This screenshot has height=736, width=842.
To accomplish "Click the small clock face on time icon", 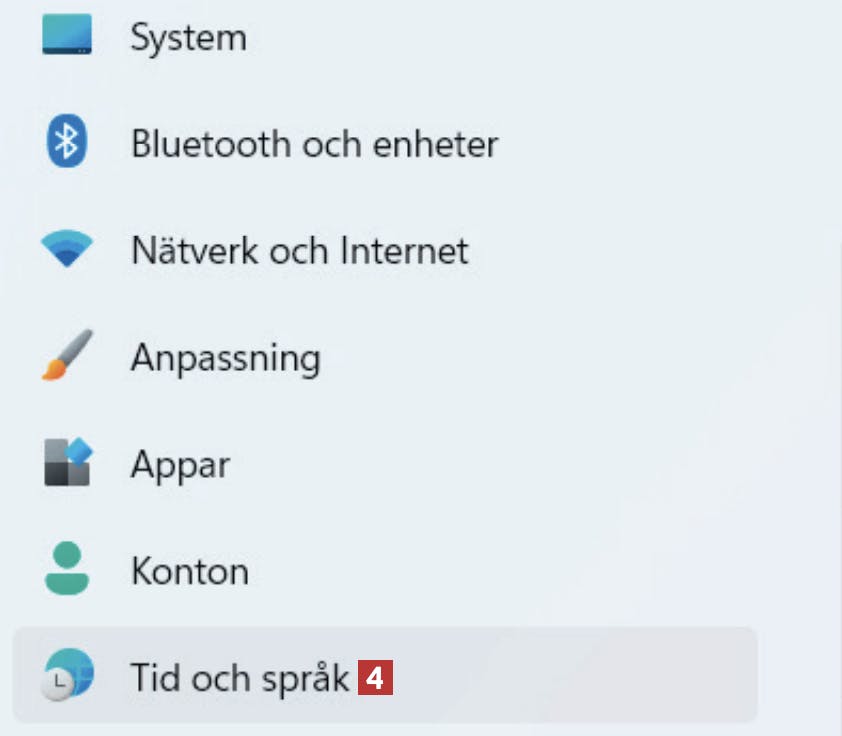I will pyautogui.click(x=57, y=686).
